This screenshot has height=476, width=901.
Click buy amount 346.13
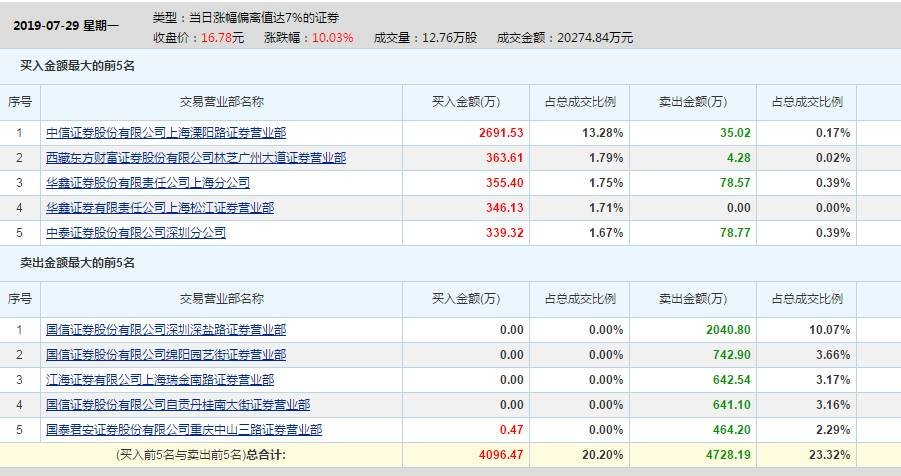click(x=505, y=208)
